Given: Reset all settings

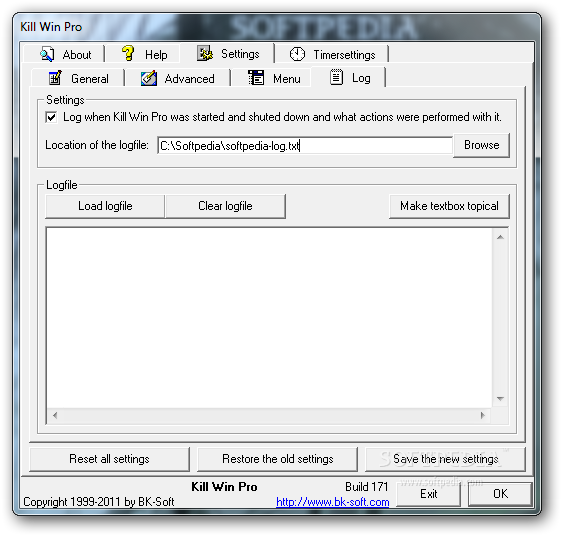Looking at the screenshot, I should coord(109,459).
